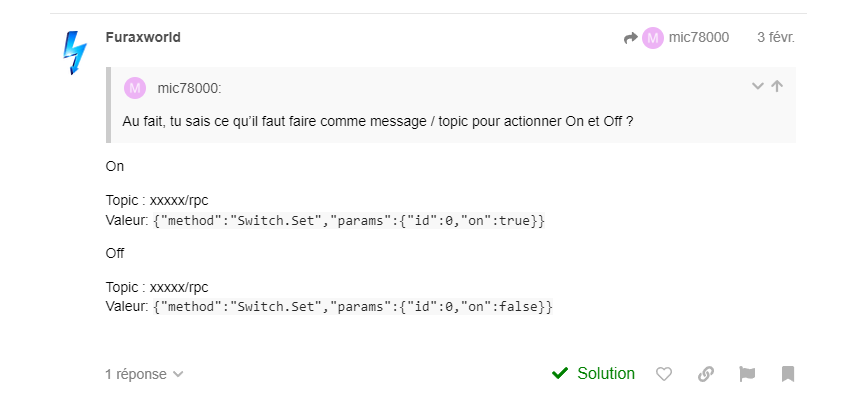Click the mic78000: name in the quote
The height and width of the screenshot is (401, 845).
(x=189, y=88)
